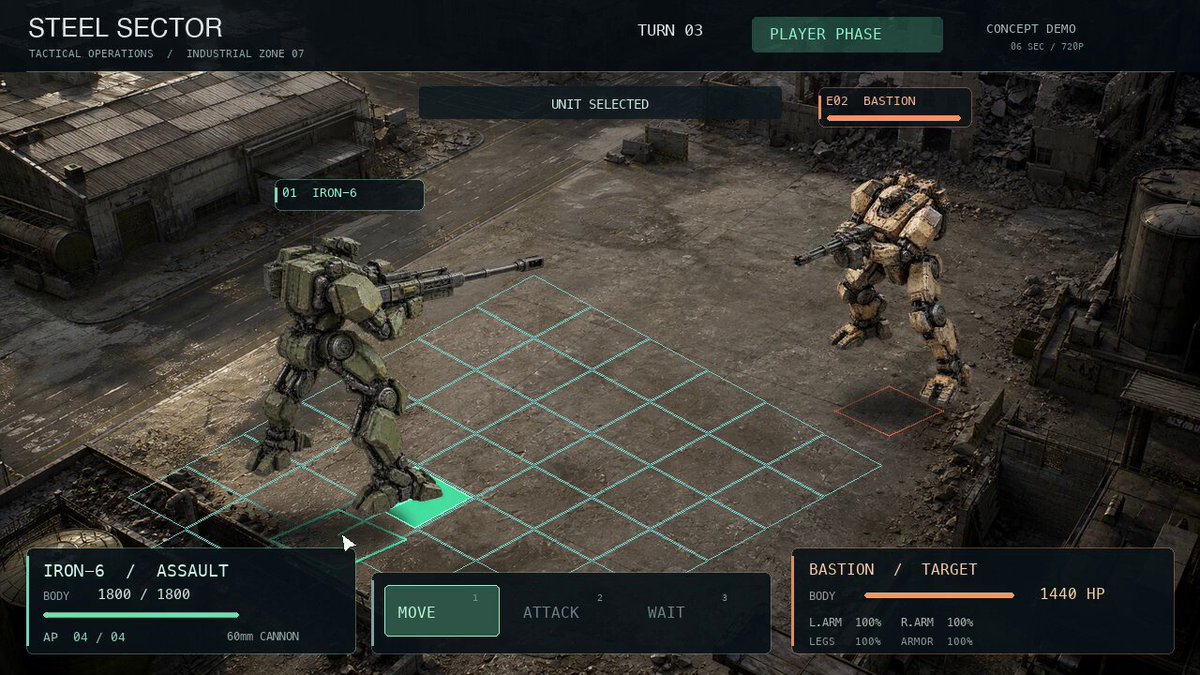This screenshot has width=1200, height=675.
Task: Click the IRON-6 / ASSAULT heading
Action: click(136, 571)
